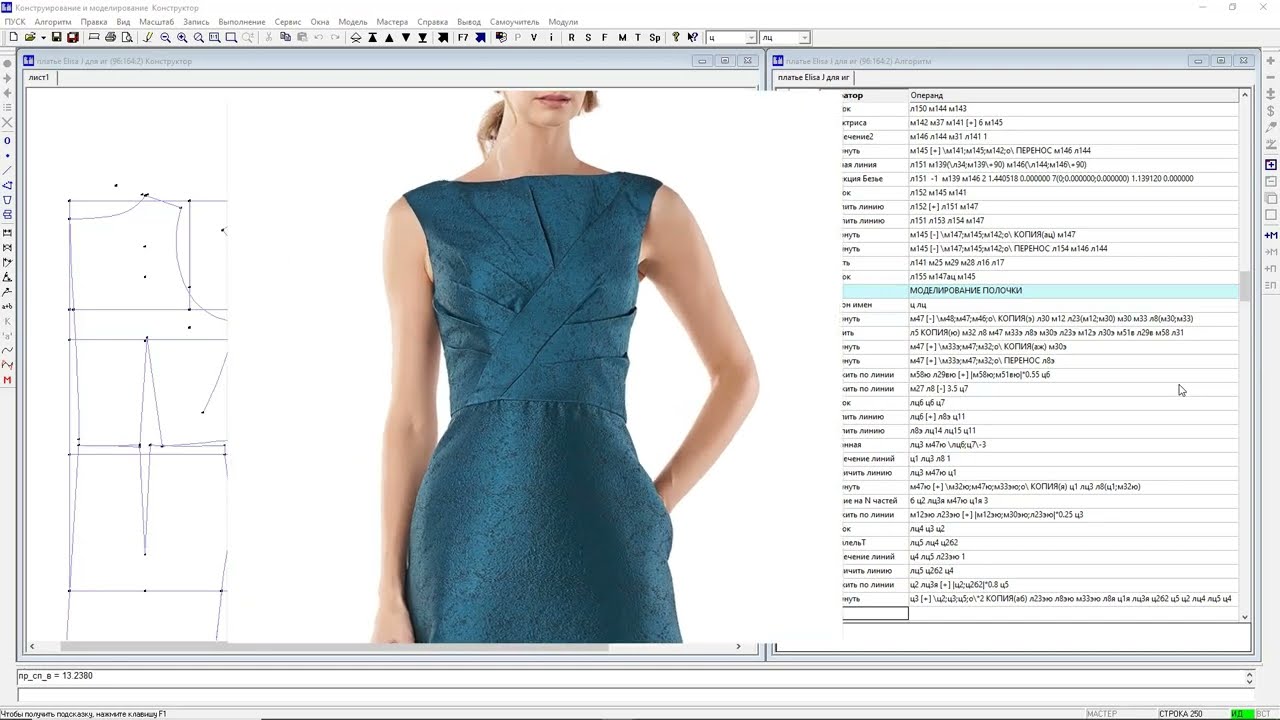Click the context help arrow-question icon

692,38
